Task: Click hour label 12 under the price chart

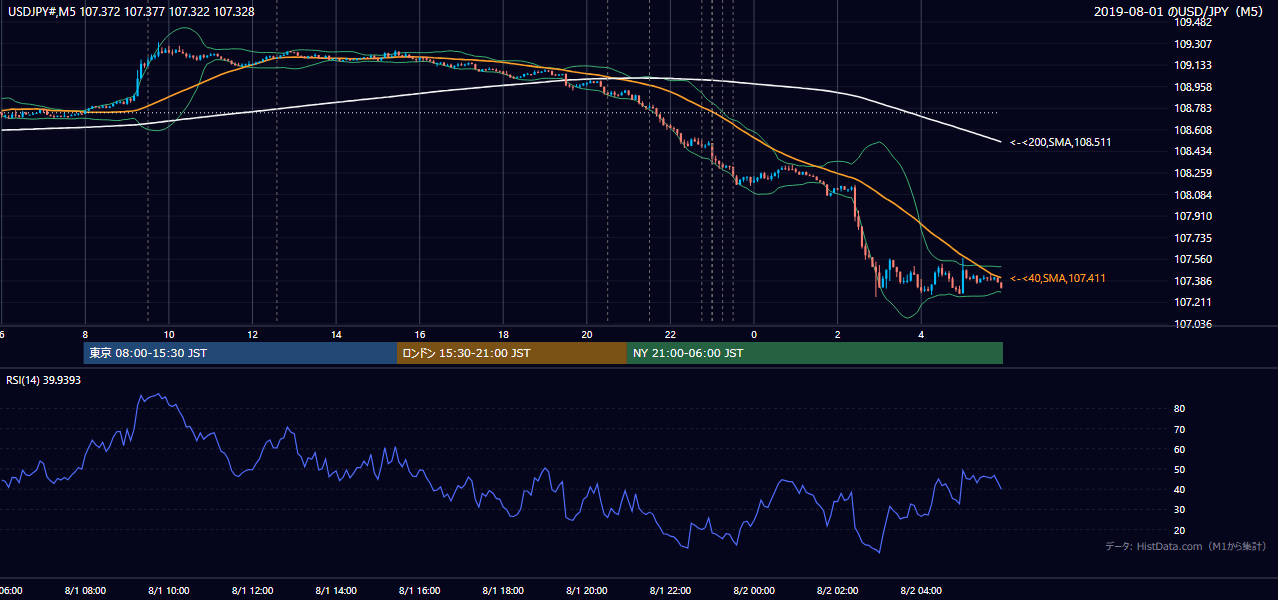Action: click(x=252, y=334)
